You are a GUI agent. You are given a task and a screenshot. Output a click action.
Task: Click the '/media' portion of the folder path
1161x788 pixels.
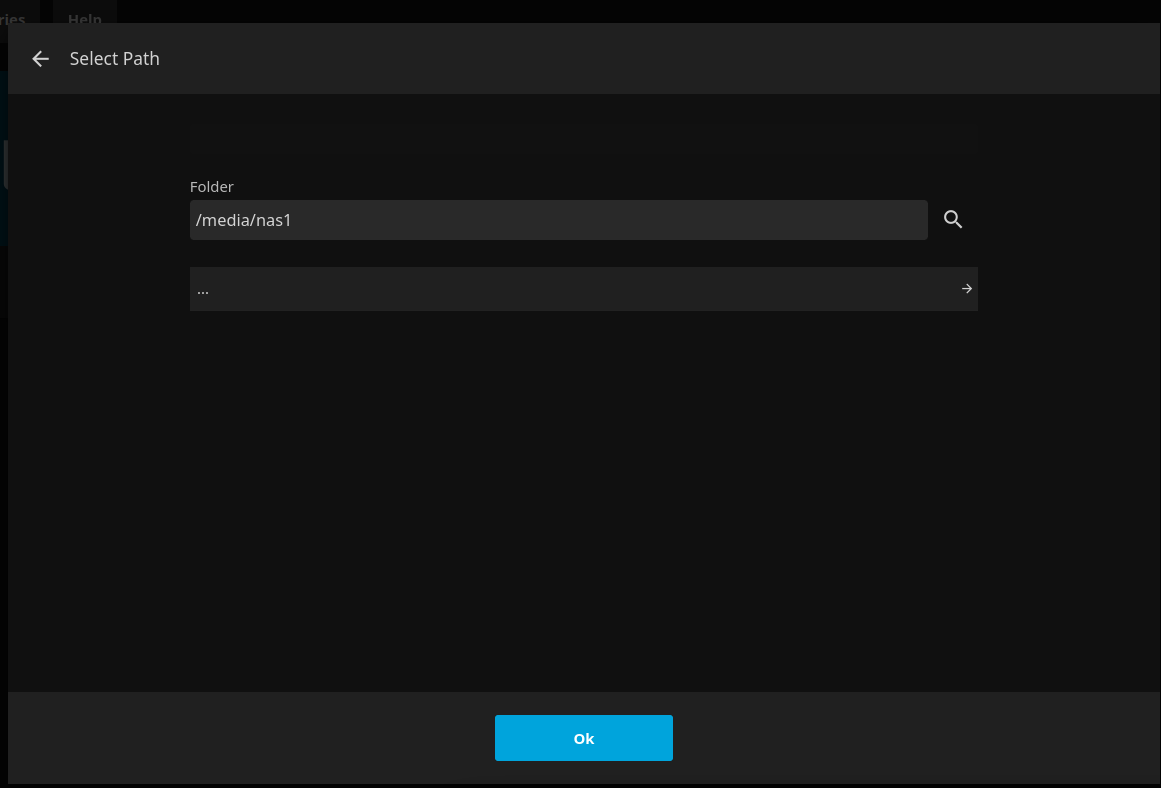pyautogui.click(x=222, y=220)
